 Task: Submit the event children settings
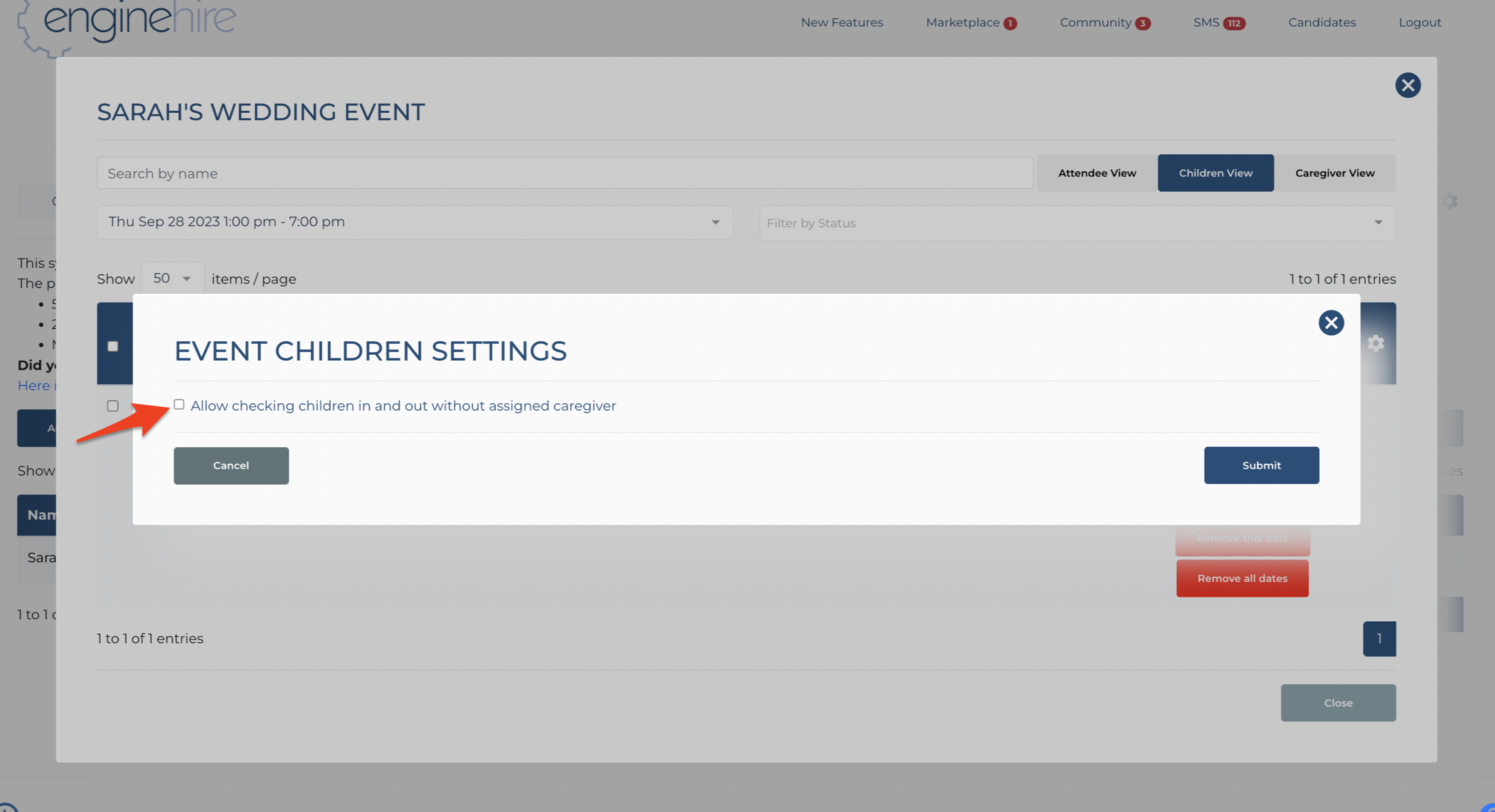[1261, 465]
